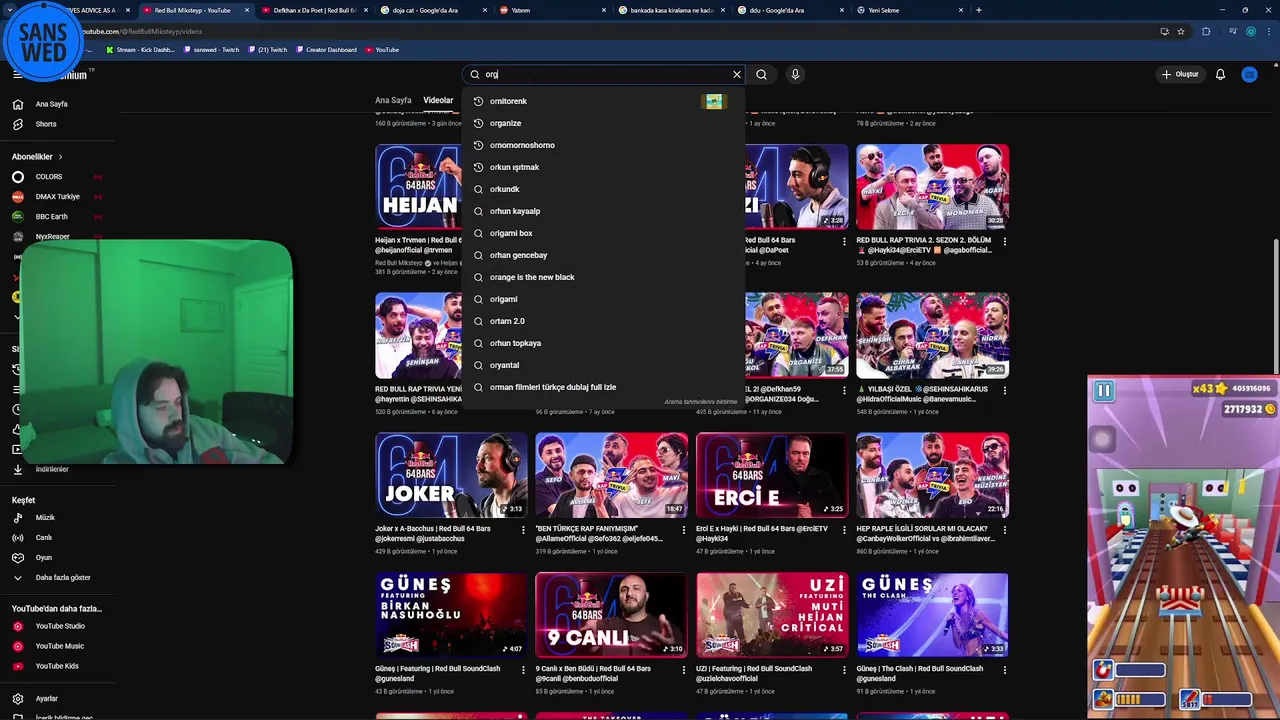Screen dimensions: 1280x720
Task: Open YouTube Kids link
Action: (x=57, y=666)
